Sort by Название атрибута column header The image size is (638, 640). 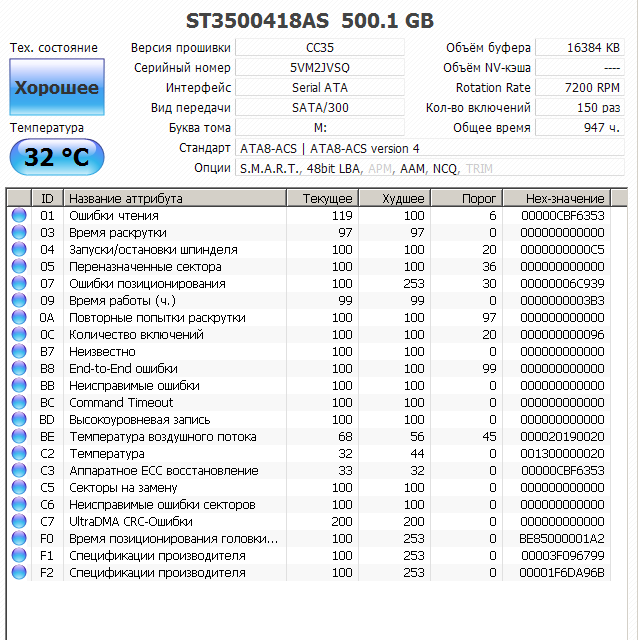tap(175, 198)
